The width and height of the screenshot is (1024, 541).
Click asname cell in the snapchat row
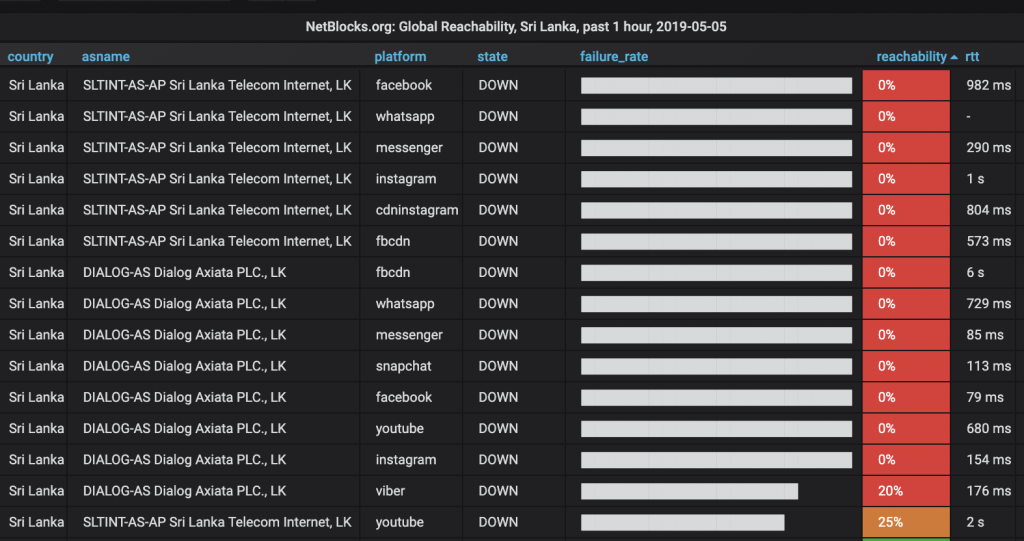click(184, 366)
